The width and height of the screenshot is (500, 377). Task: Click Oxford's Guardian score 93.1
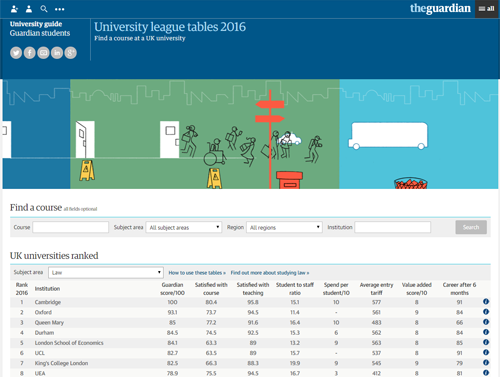[172, 312]
